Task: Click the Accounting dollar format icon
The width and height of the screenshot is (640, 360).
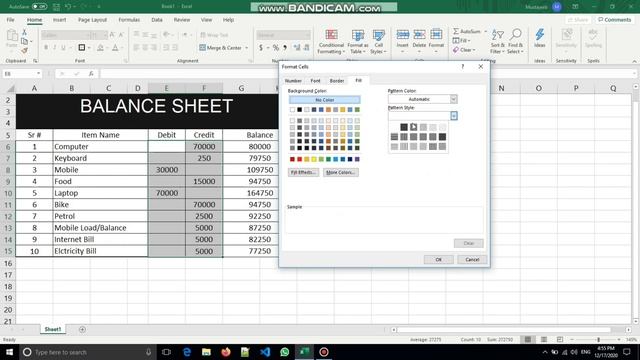Action: click(x=261, y=48)
